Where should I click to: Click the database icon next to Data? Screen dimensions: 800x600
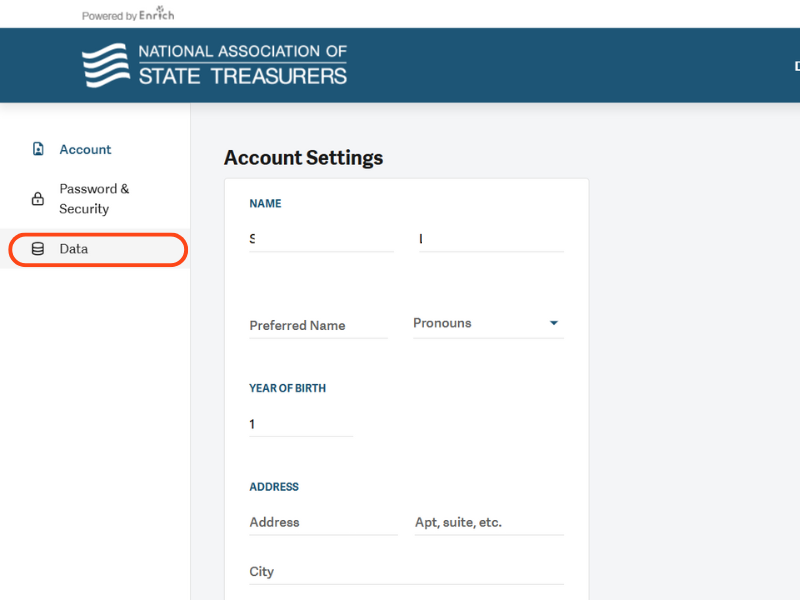tap(38, 249)
